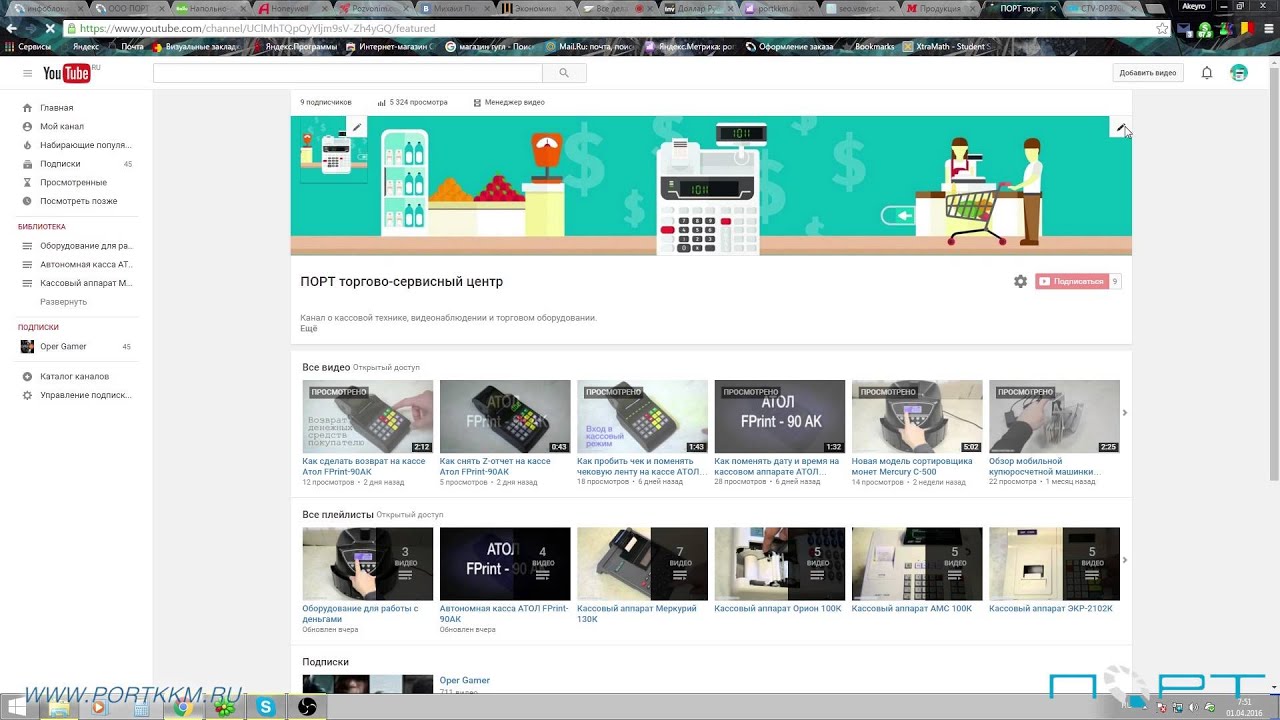
Task: Open the Mail.Ru bookmark
Action: point(590,46)
